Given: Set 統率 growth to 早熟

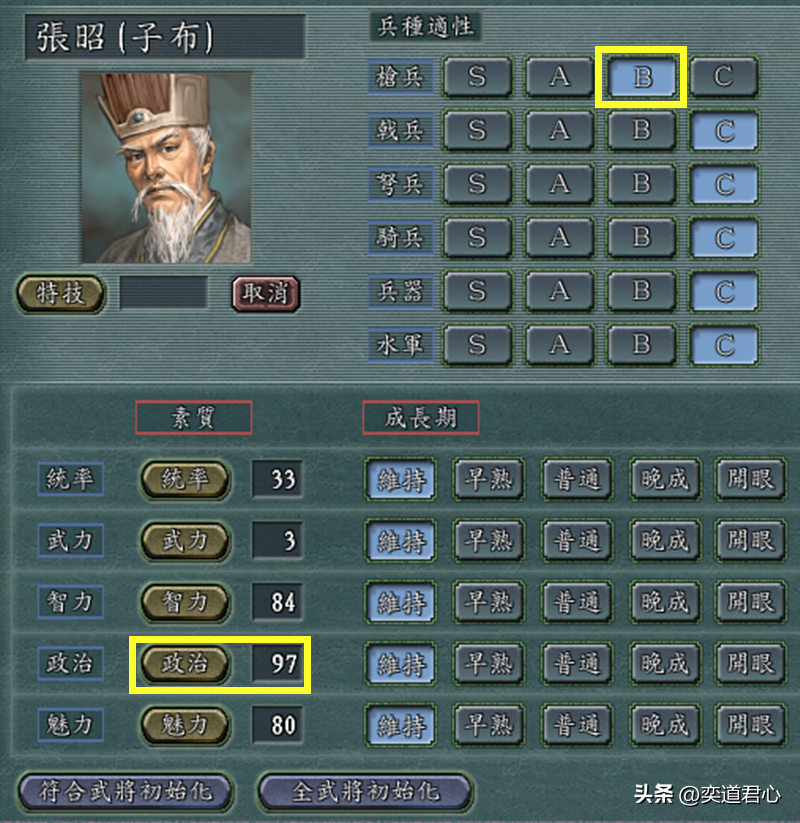Looking at the screenshot, I should (489, 479).
